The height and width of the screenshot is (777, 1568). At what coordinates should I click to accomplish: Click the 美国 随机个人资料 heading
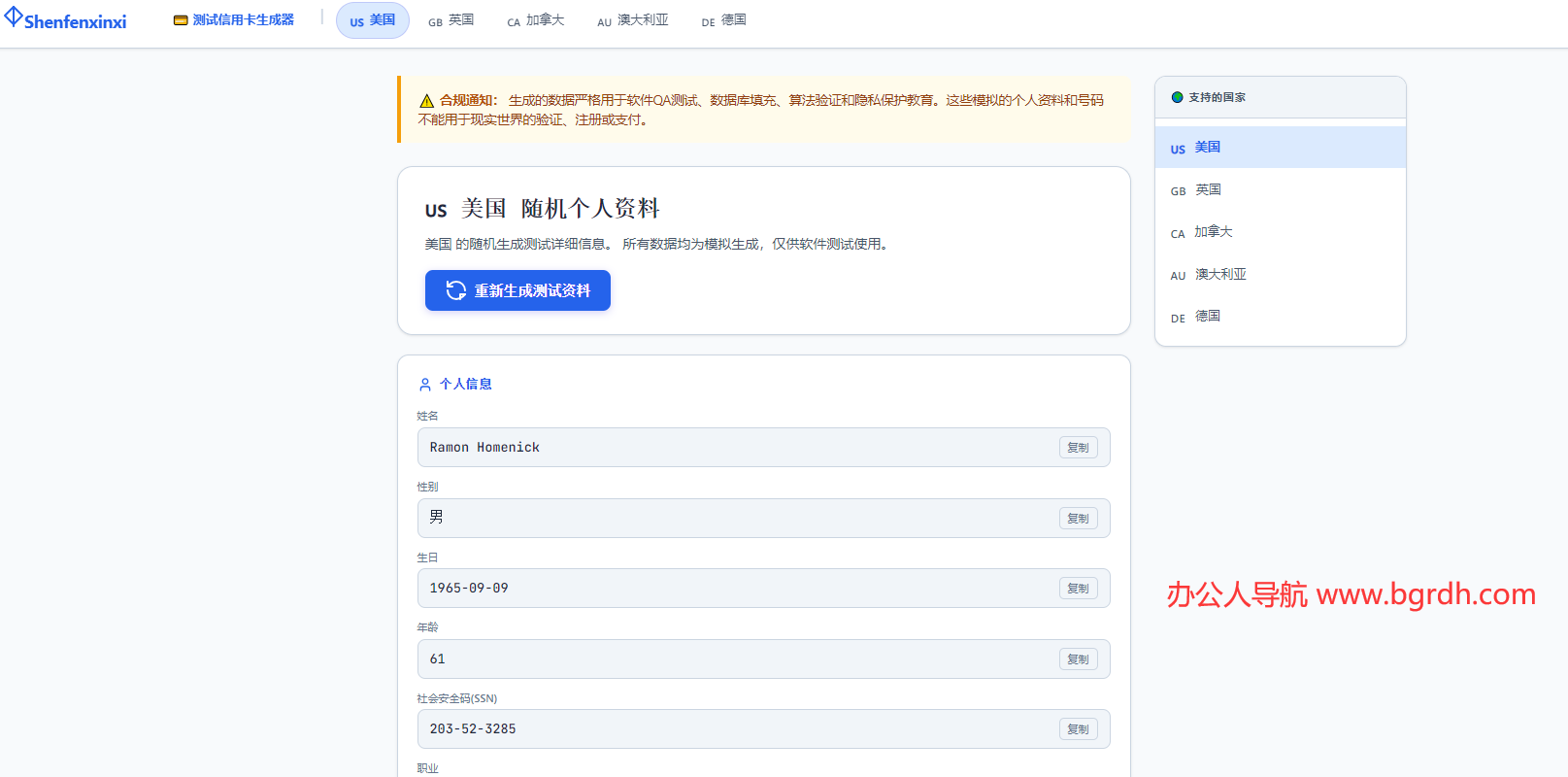(543, 209)
